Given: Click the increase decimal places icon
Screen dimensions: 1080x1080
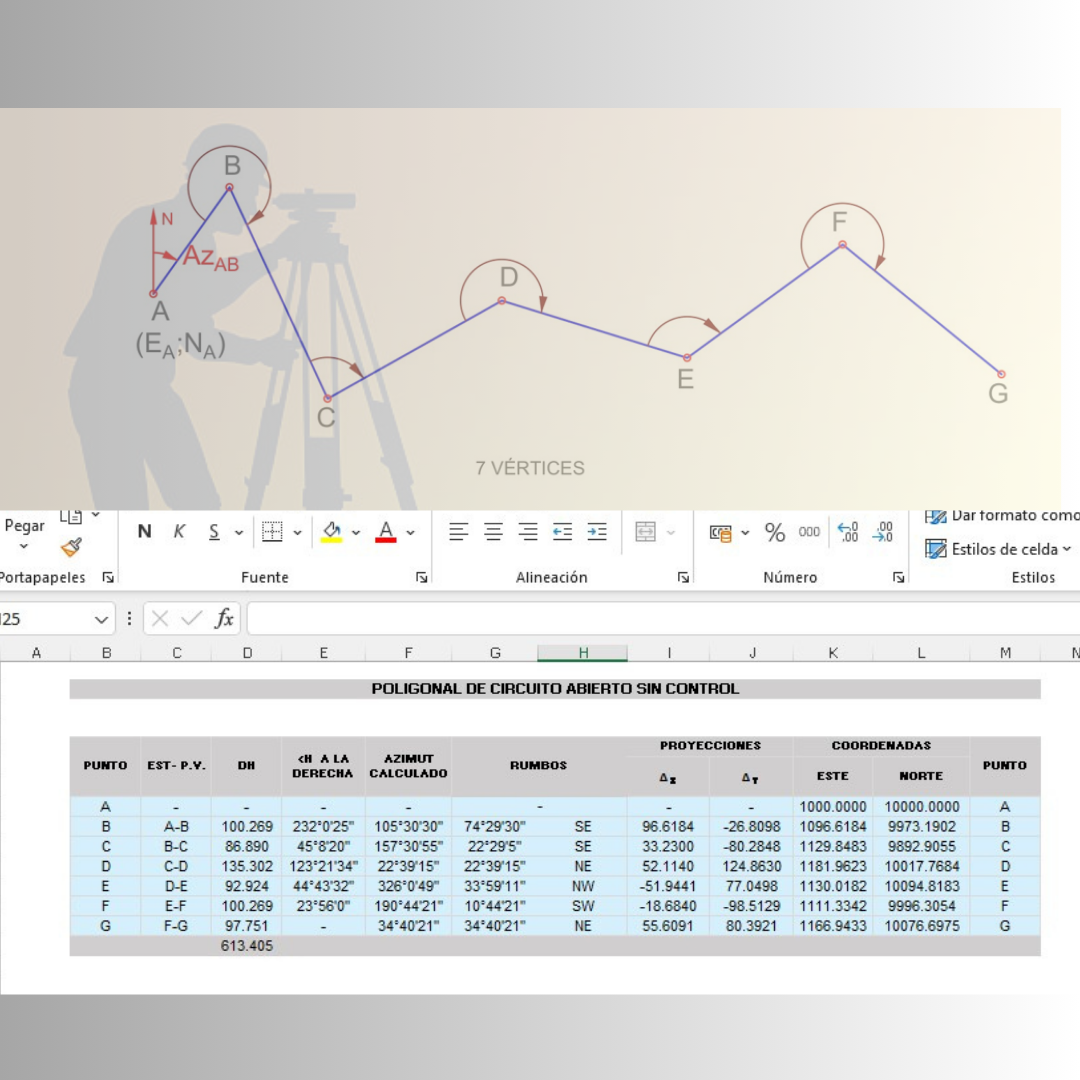Looking at the screenshot, I should (x=848, y=532).
